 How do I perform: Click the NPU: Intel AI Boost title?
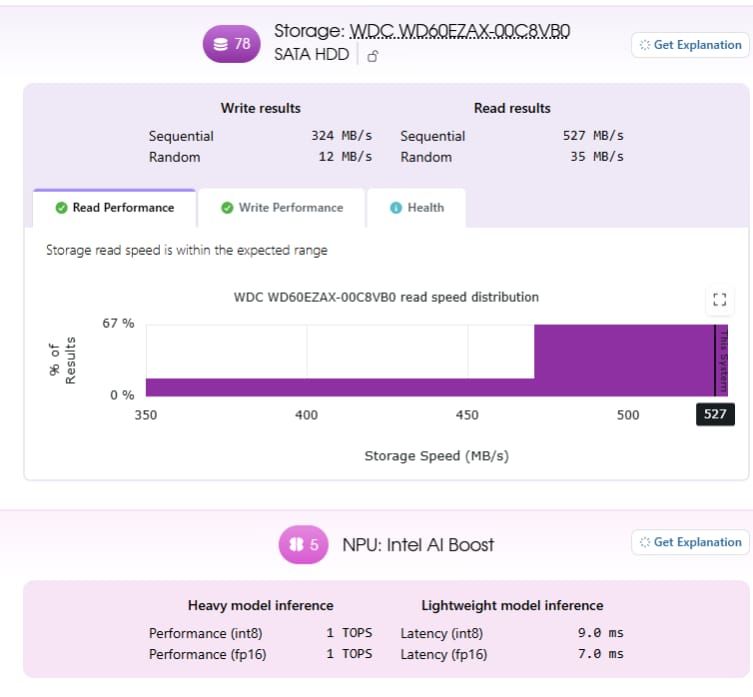(418, 545)
